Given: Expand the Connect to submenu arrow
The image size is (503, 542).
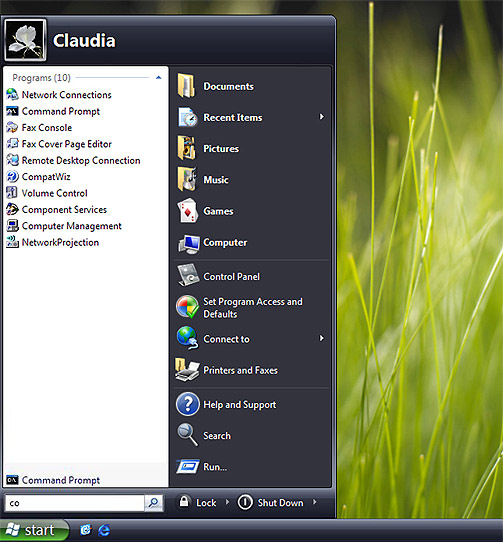Looking at the screenshot, I should click(322, 338).
